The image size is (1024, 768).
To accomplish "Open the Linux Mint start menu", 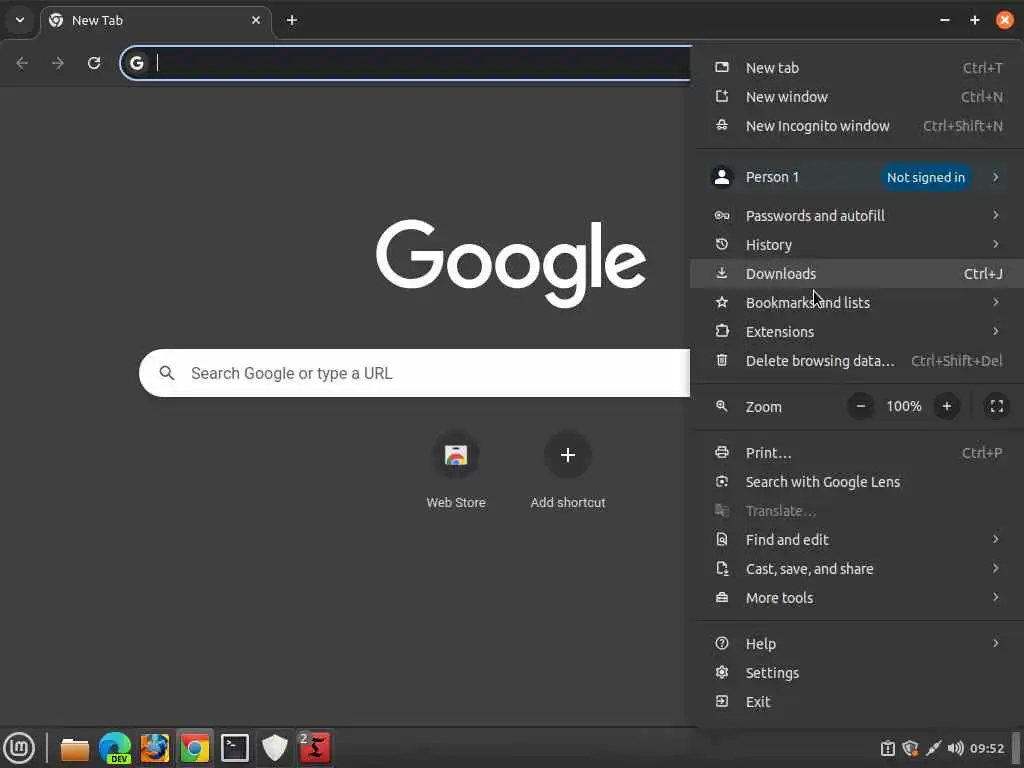I will (19, 748).
